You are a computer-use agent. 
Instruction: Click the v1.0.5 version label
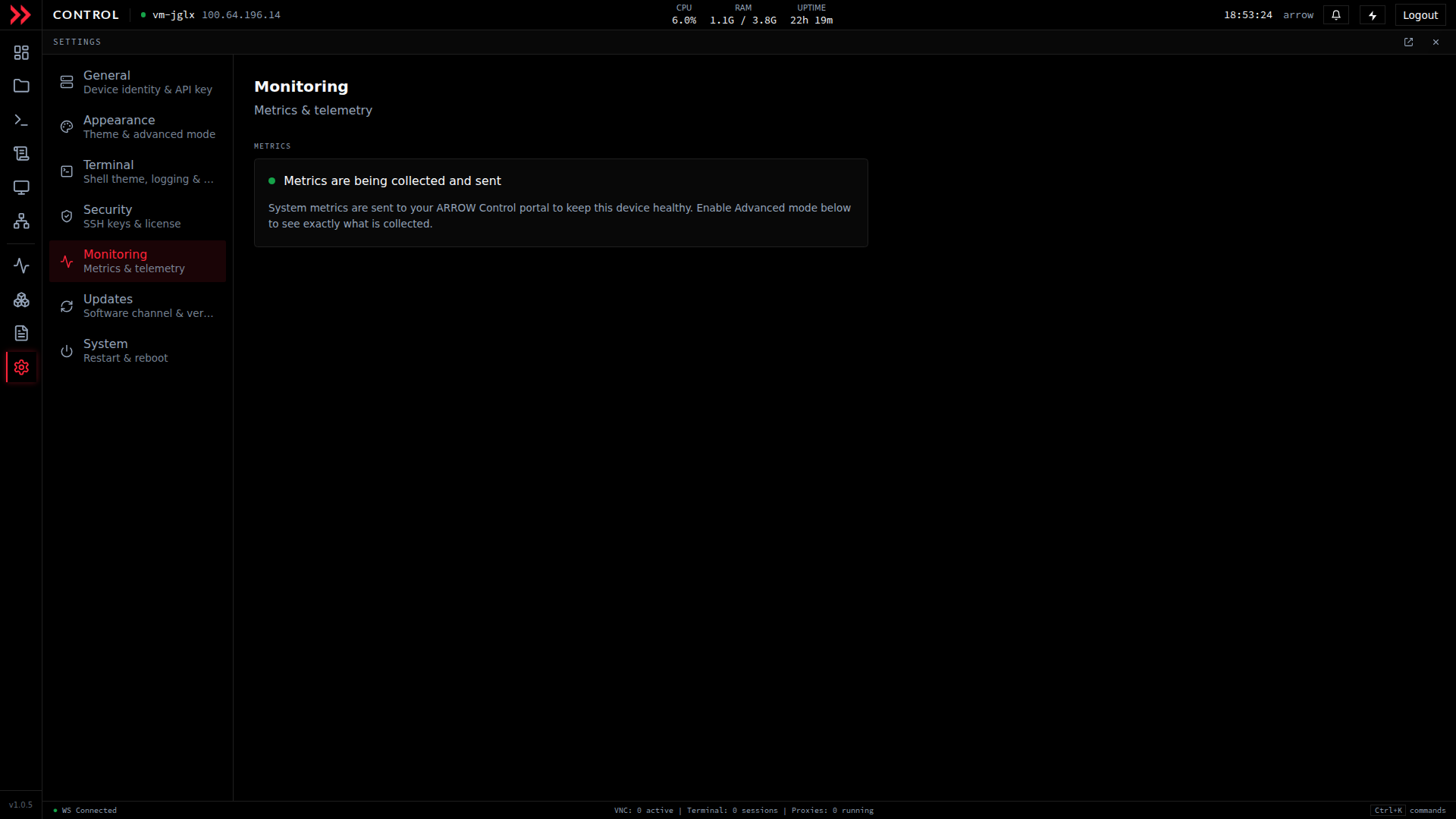point(20,805)
